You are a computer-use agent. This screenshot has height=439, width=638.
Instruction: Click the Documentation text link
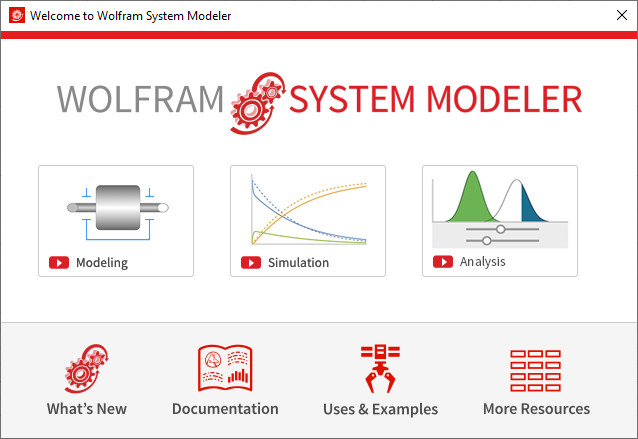pos(225,409)
